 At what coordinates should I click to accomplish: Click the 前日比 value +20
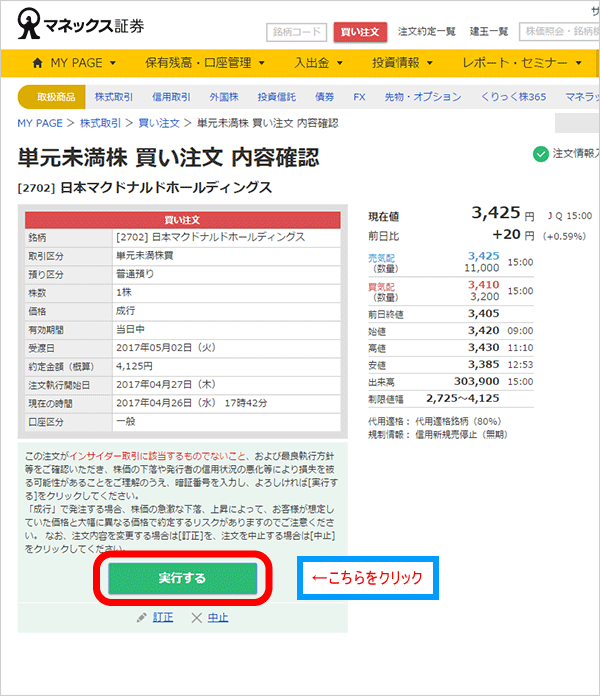(506, 234)
